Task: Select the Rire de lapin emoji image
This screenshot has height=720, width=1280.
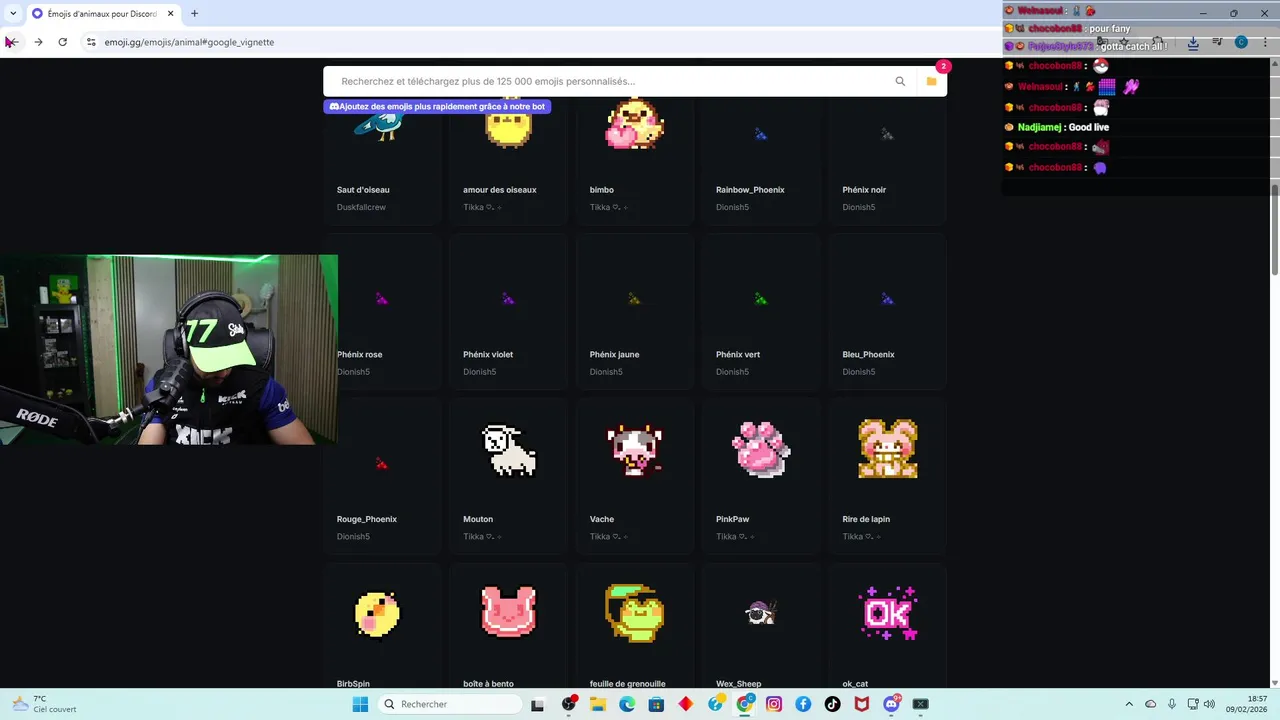Action: click(888, 449)
